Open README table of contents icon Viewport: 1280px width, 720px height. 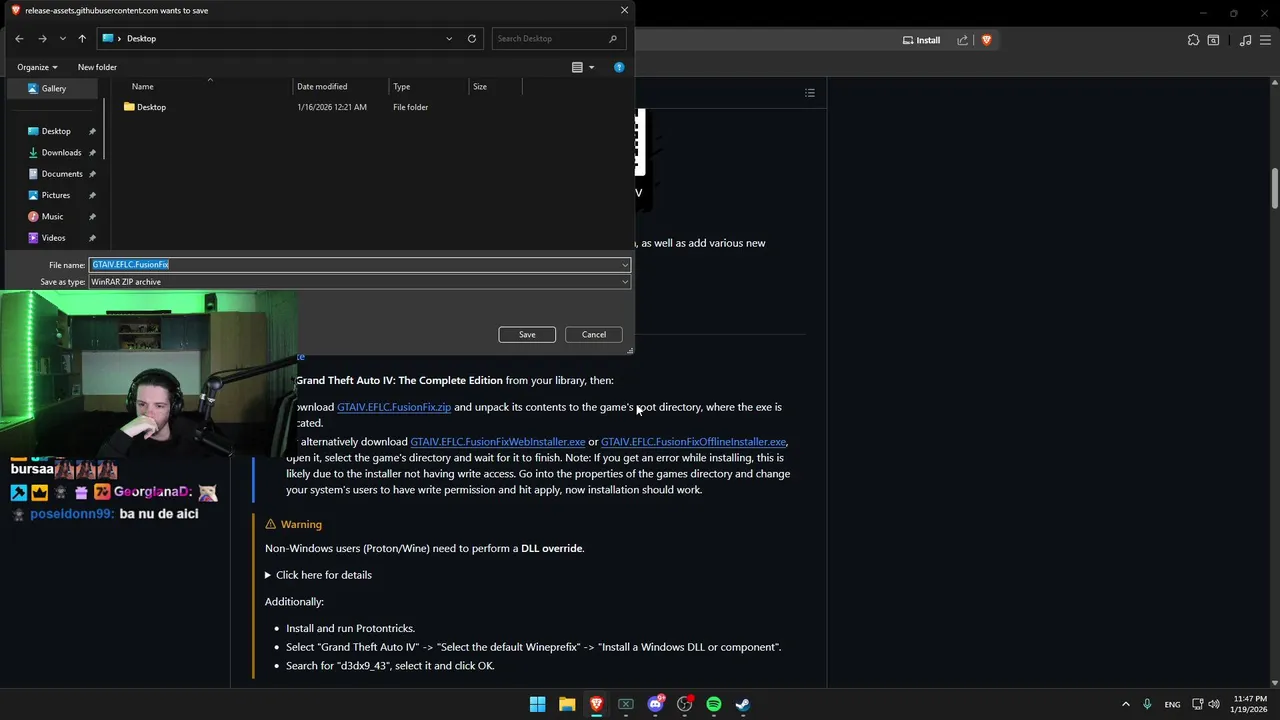point(810,93)
